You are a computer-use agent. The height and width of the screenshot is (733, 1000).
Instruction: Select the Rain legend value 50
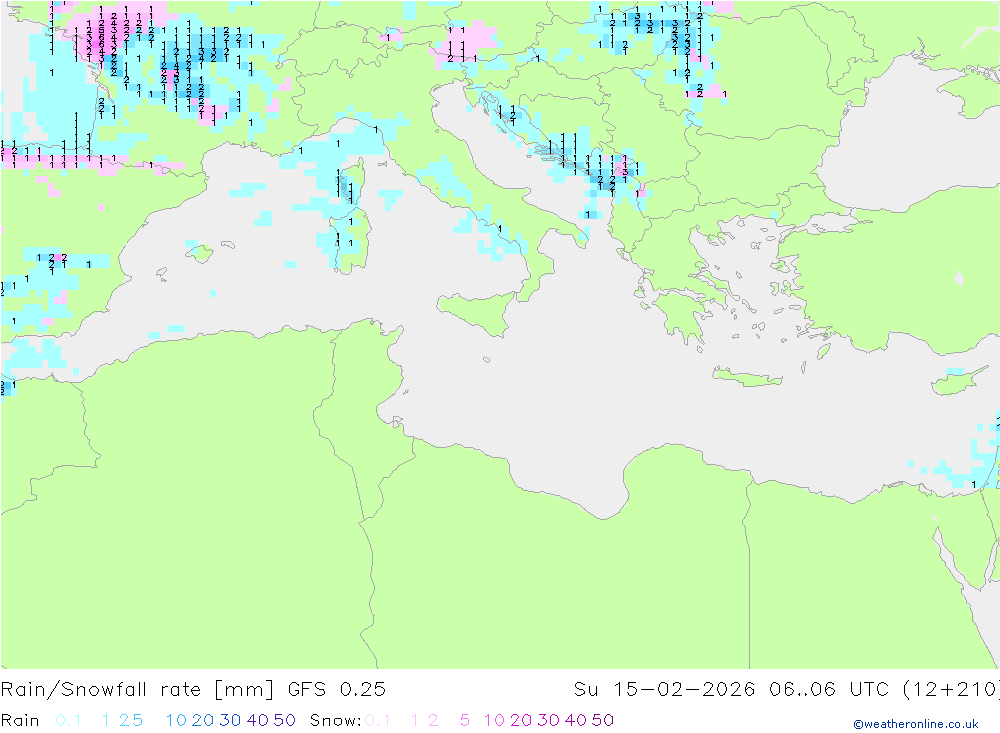pyautogui.click(x=284, y=720)
